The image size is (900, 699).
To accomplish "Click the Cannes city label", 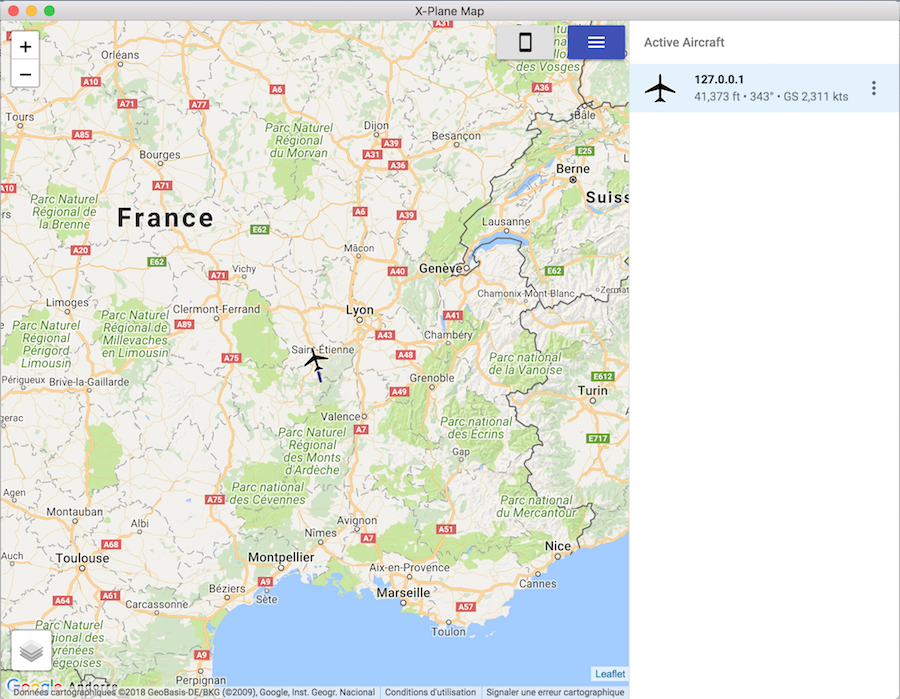I will point(537,584).
